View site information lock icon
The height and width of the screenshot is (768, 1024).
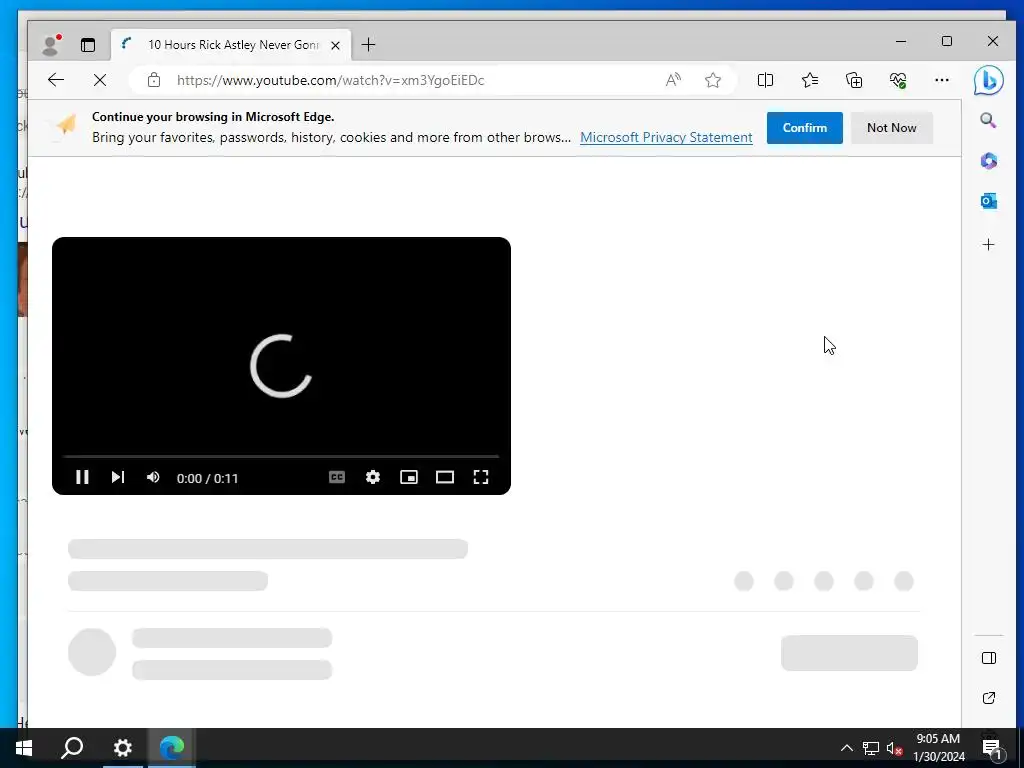coord(154,80)
